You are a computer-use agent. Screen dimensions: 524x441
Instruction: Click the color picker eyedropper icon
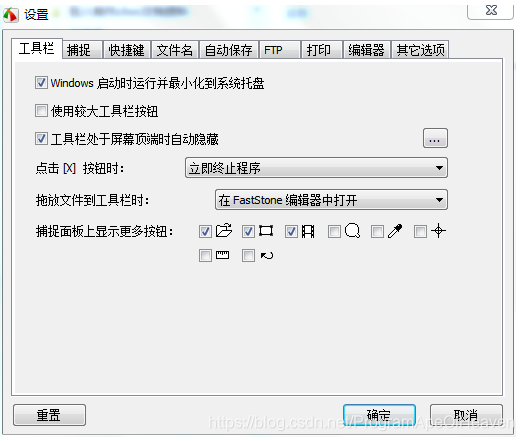(x=395, y=231)
